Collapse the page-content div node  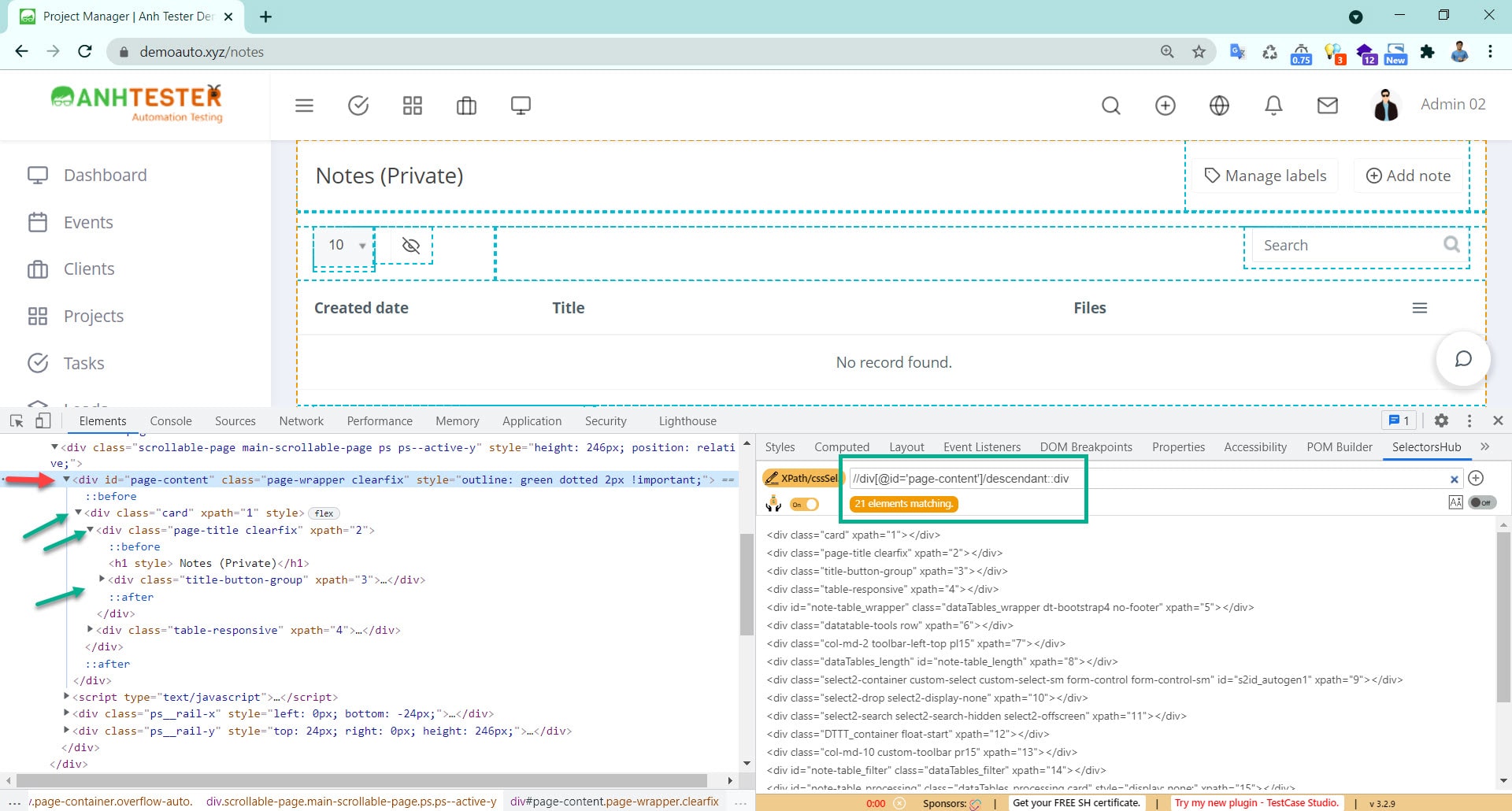(66, 479)
